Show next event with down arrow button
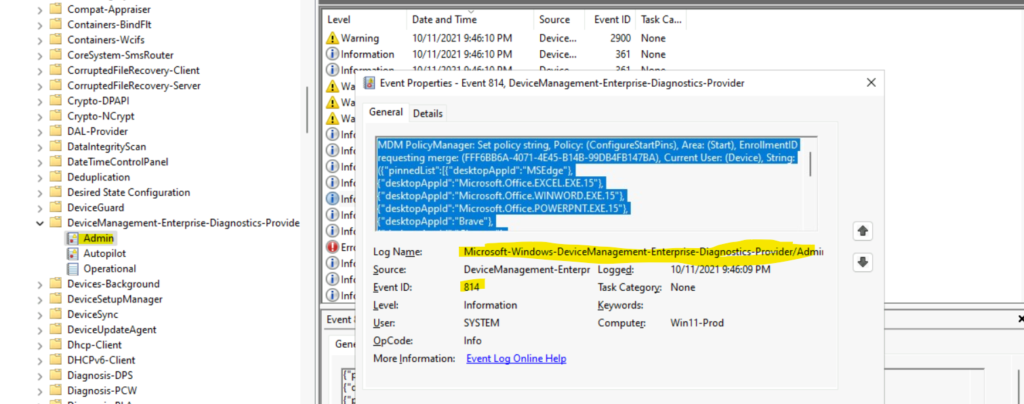Screen dimensions: 1024x404 click(x=863, y=262)
